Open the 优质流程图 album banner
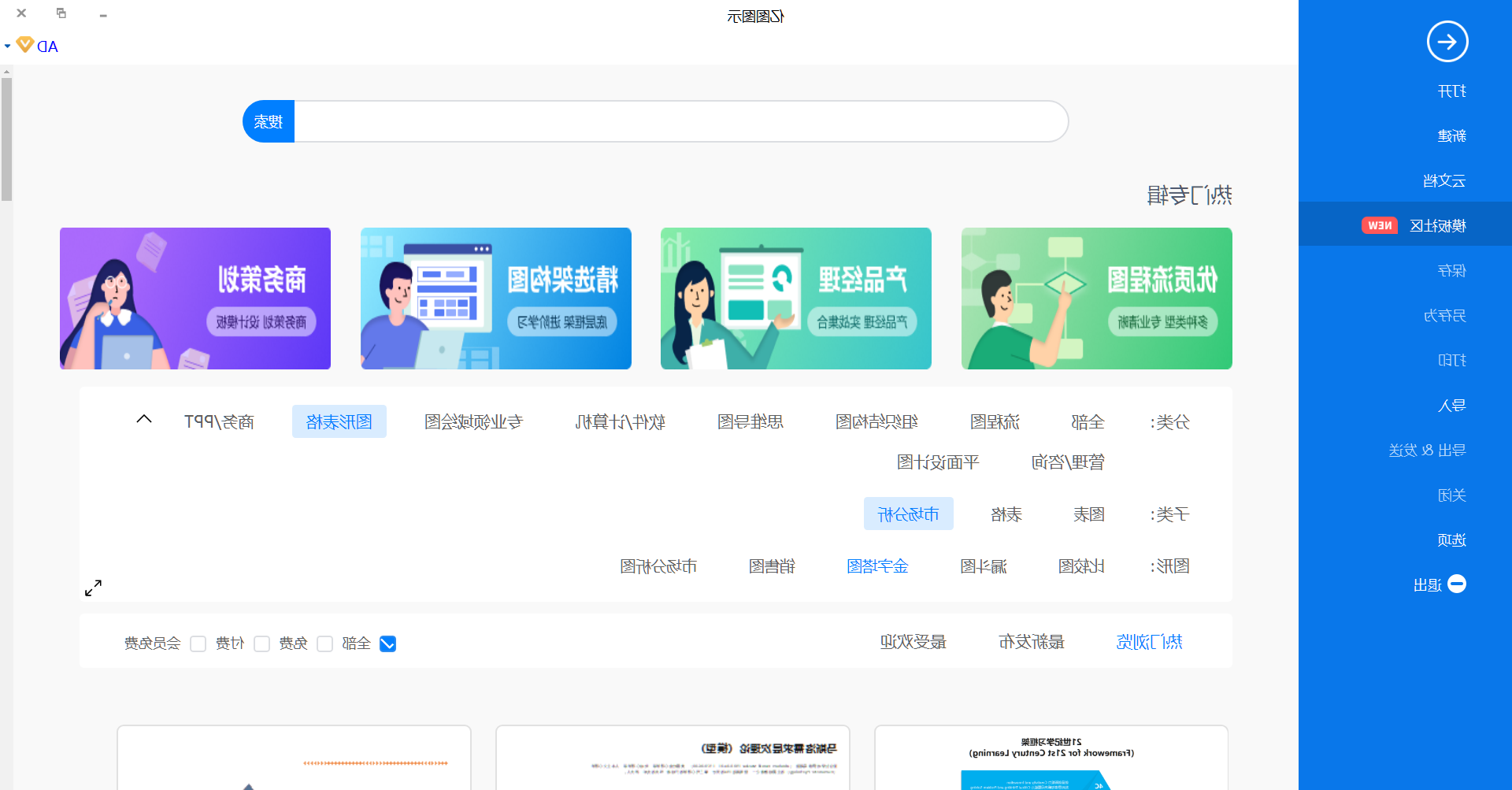 (1097, 299)
